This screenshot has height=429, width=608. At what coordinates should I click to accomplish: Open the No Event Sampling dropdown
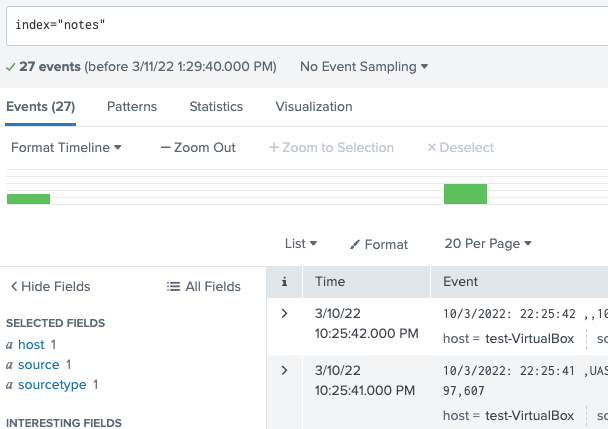click(x=364, y=67)
